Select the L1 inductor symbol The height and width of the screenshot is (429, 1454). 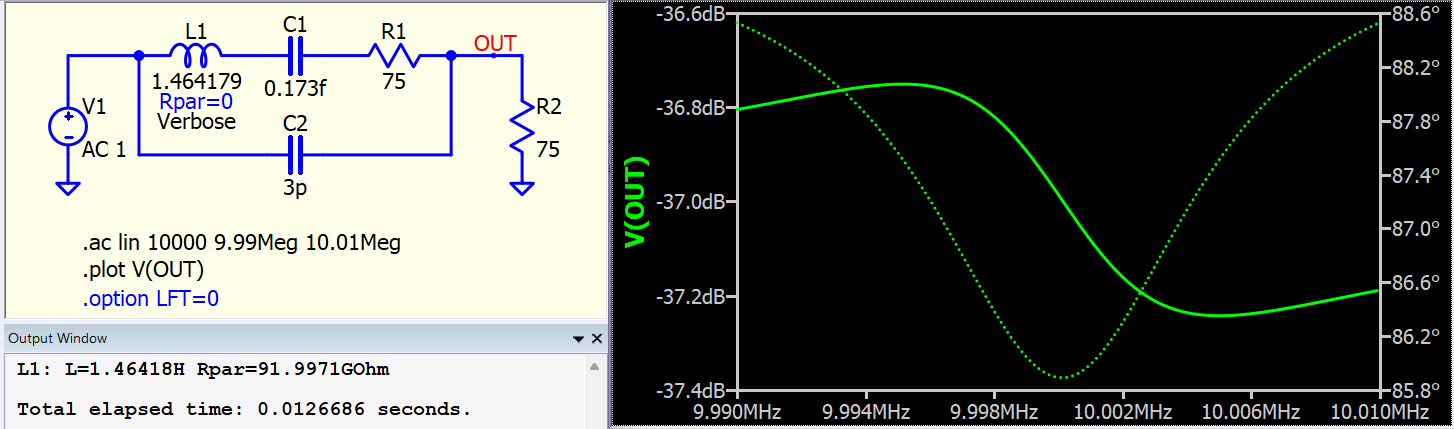(195, 56)
